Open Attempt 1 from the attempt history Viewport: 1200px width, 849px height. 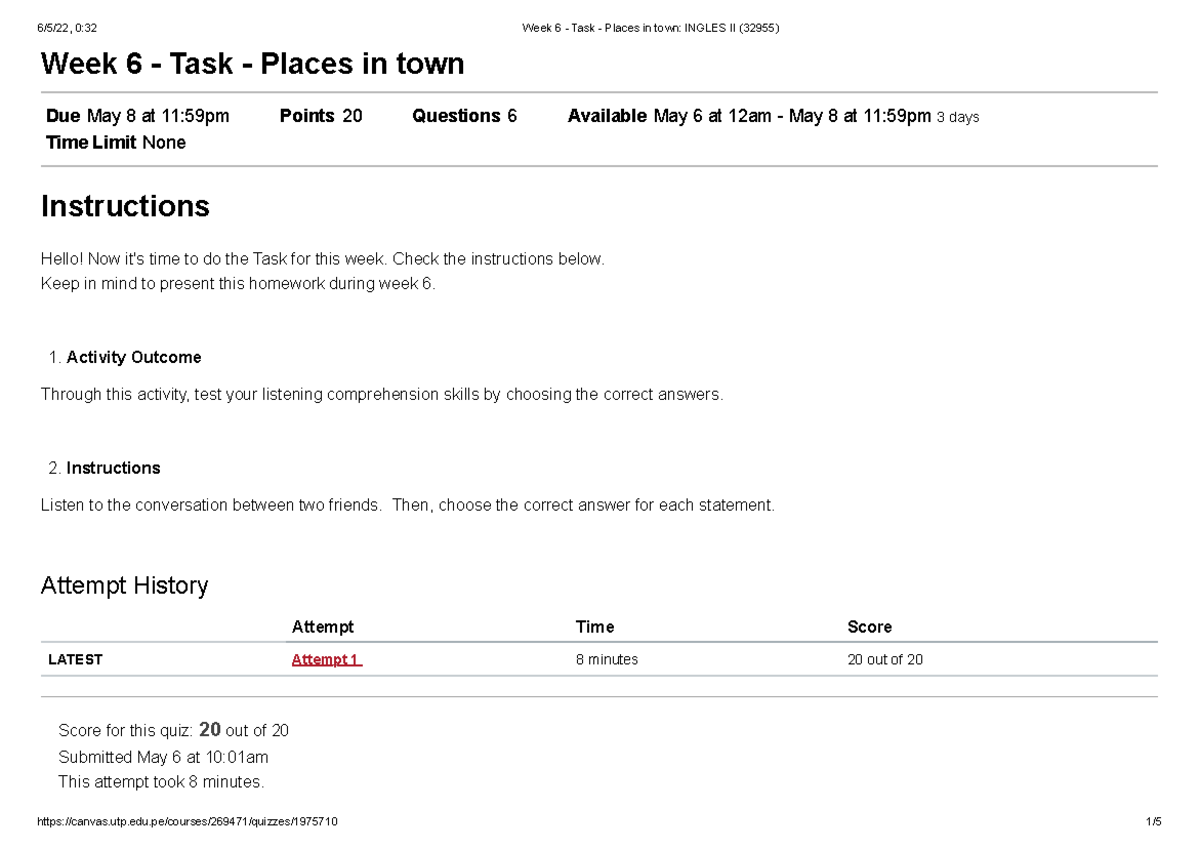[x=326, y=659]
